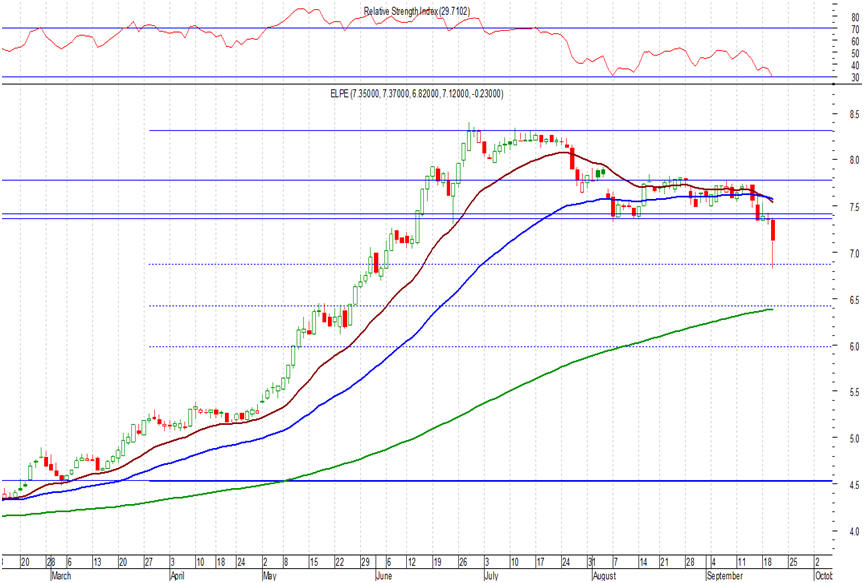The height and width of the screenshot is (583, 864).
Task: Click the 50 label on RSI axis
Action: click(855, 54)
